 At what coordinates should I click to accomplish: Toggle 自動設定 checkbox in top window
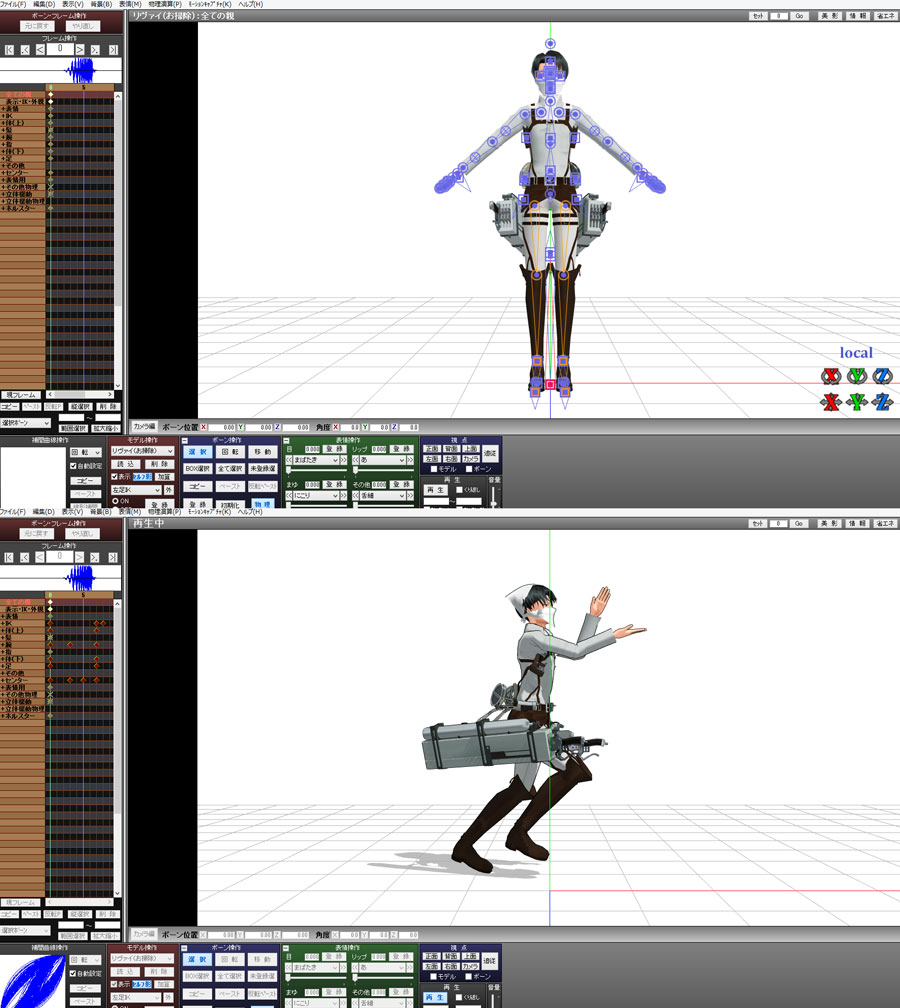73,466
